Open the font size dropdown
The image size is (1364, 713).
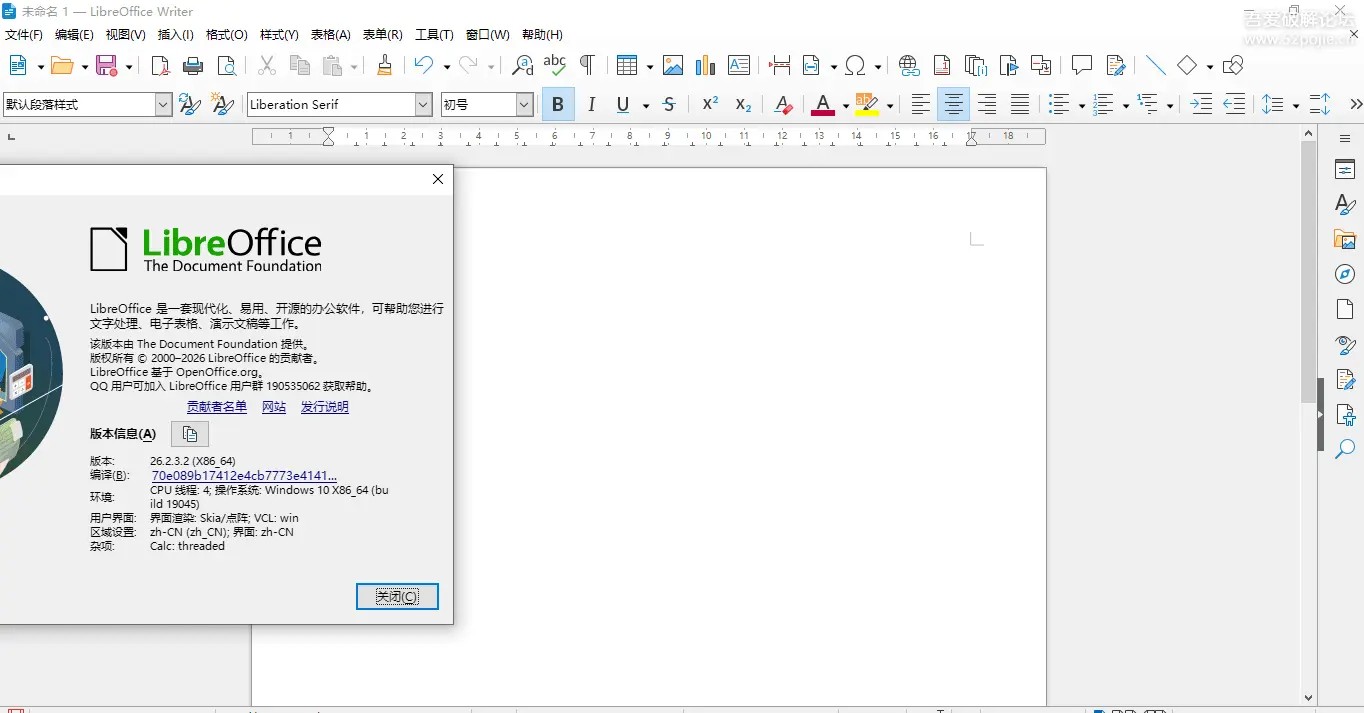(524, 104)
